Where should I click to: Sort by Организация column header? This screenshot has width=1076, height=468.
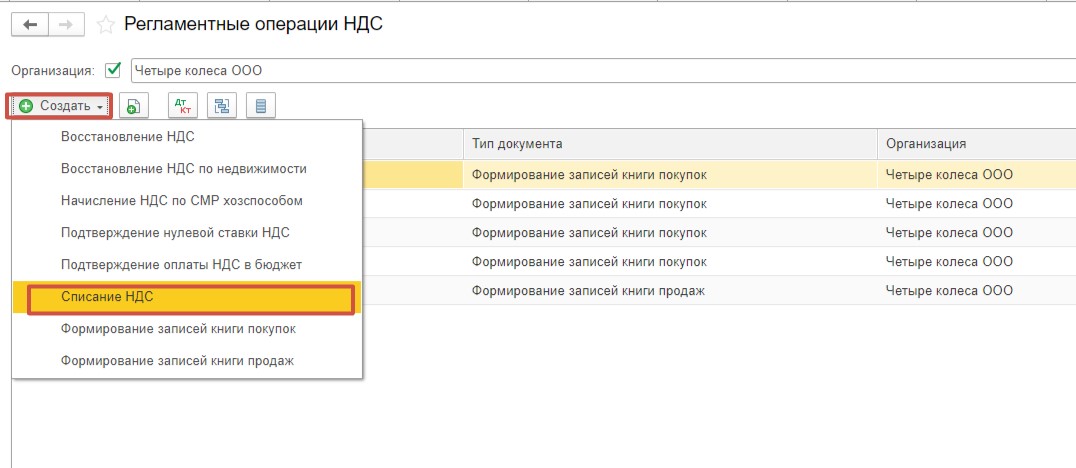976,143
